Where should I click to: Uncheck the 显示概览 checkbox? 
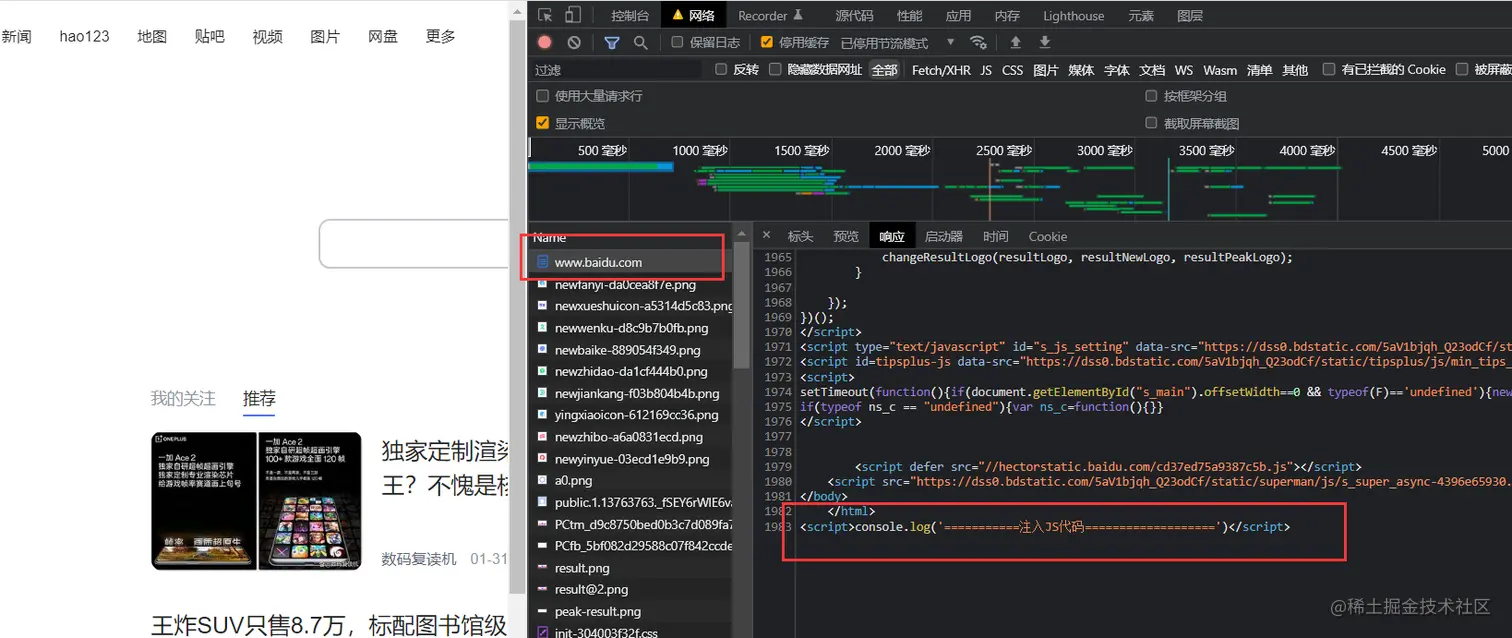(543, 123)
